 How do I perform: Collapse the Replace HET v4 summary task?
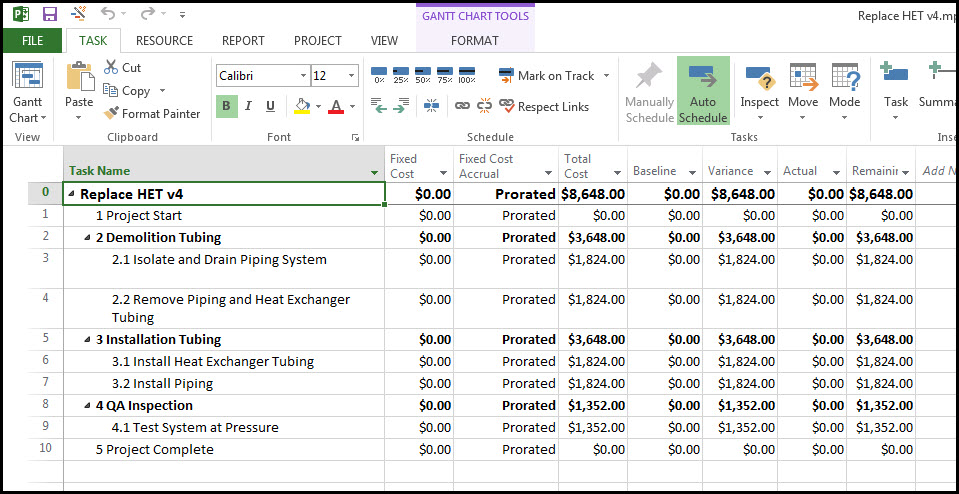(72, 194)
